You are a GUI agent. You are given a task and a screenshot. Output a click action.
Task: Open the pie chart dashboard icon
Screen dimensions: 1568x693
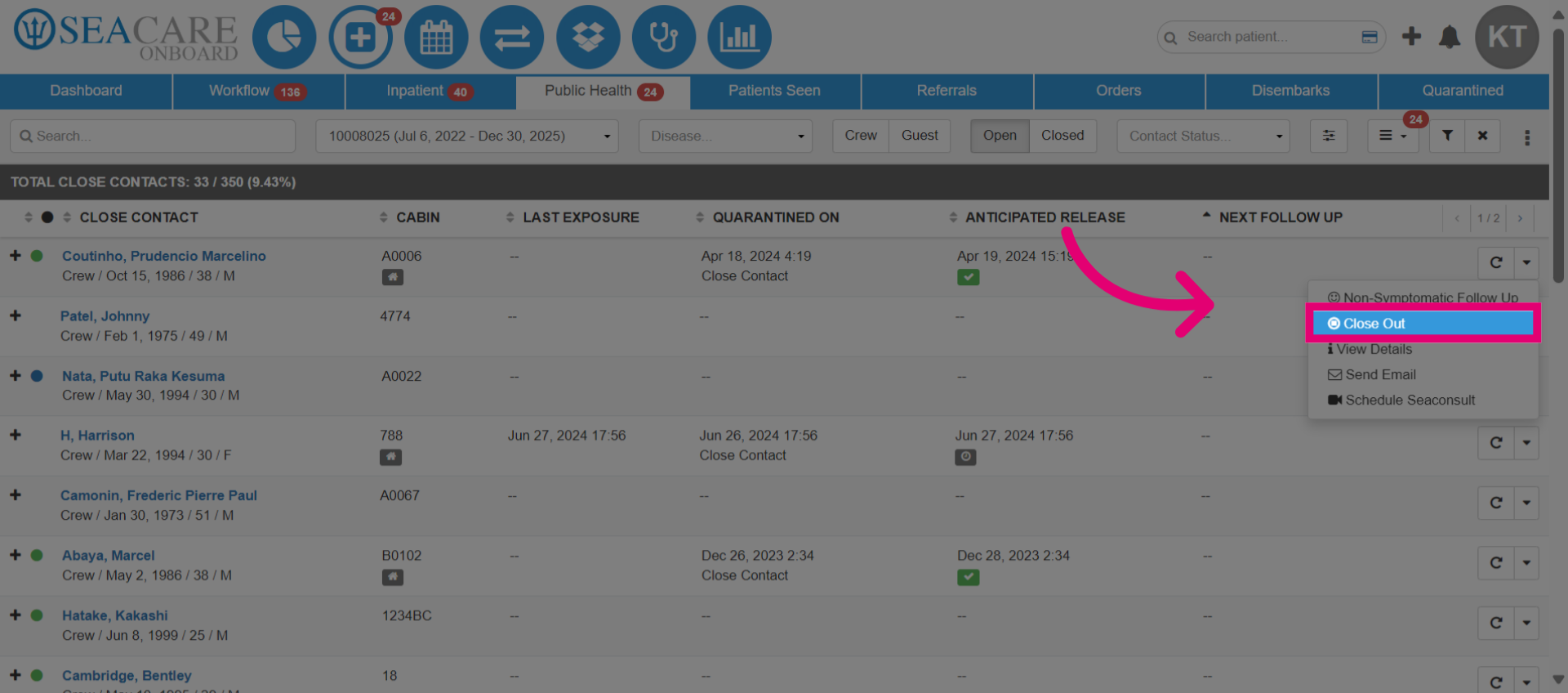(x=284, y=37)
